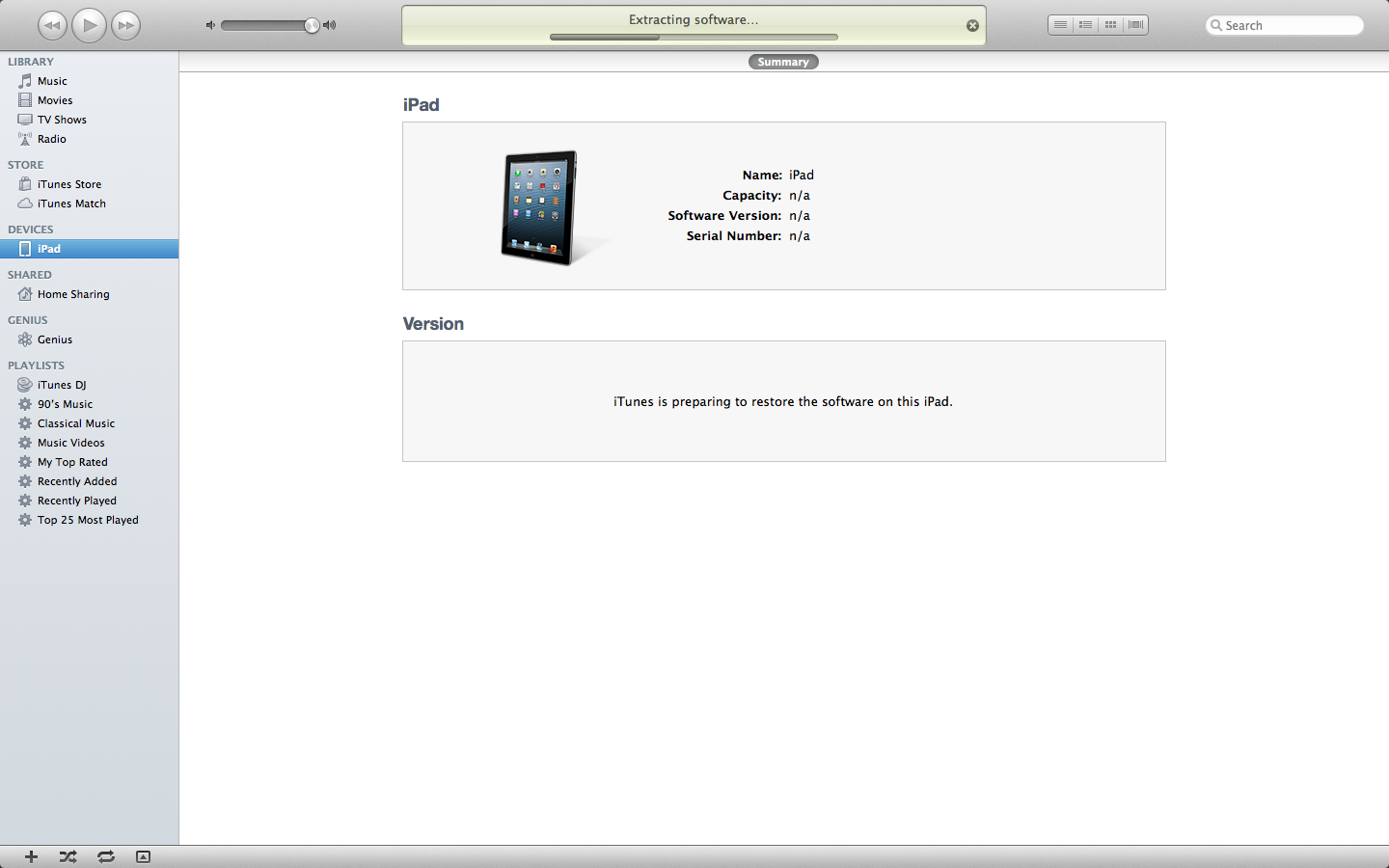
Task: Click the My Top Rated gear icon
Action: pos(25,462)
